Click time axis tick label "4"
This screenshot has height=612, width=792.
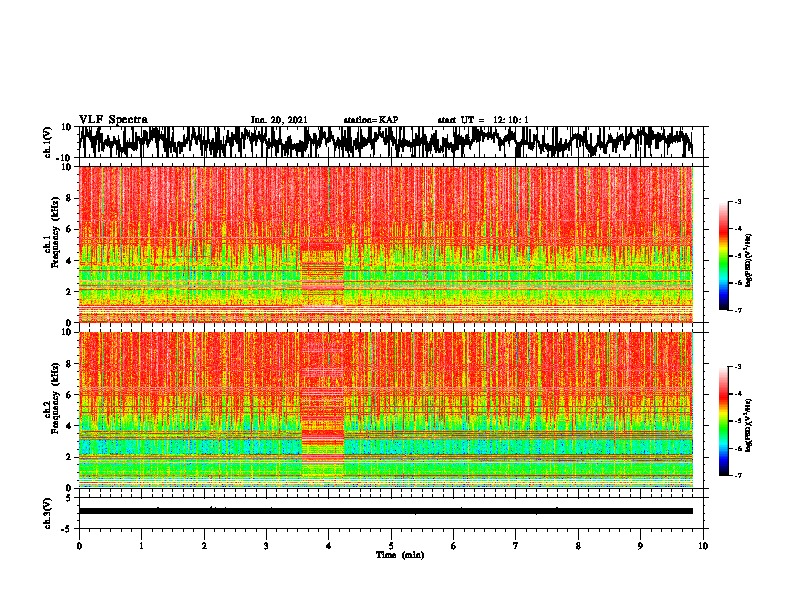coord(329,546)
